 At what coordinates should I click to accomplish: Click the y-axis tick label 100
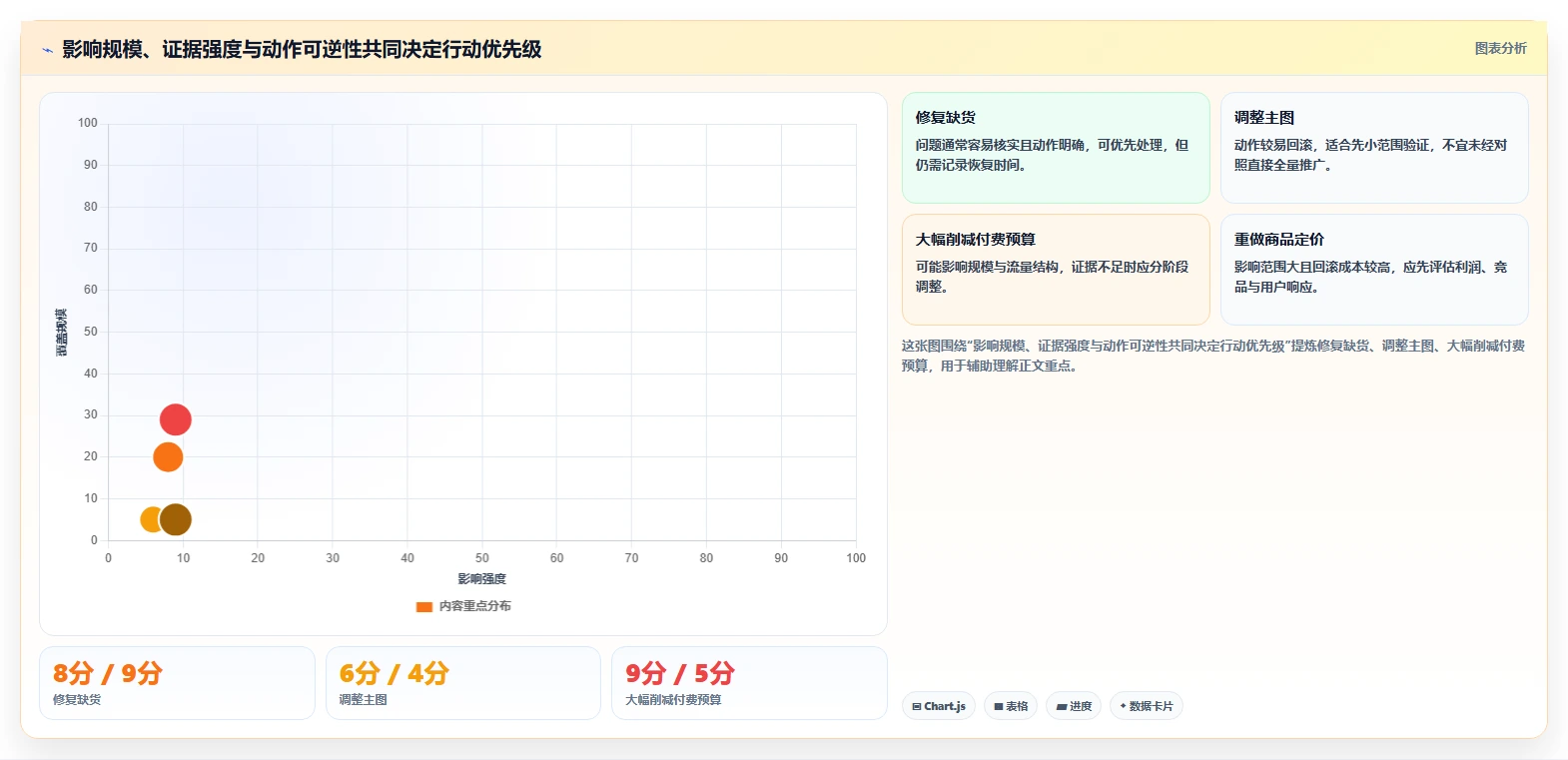coord(88,123)
